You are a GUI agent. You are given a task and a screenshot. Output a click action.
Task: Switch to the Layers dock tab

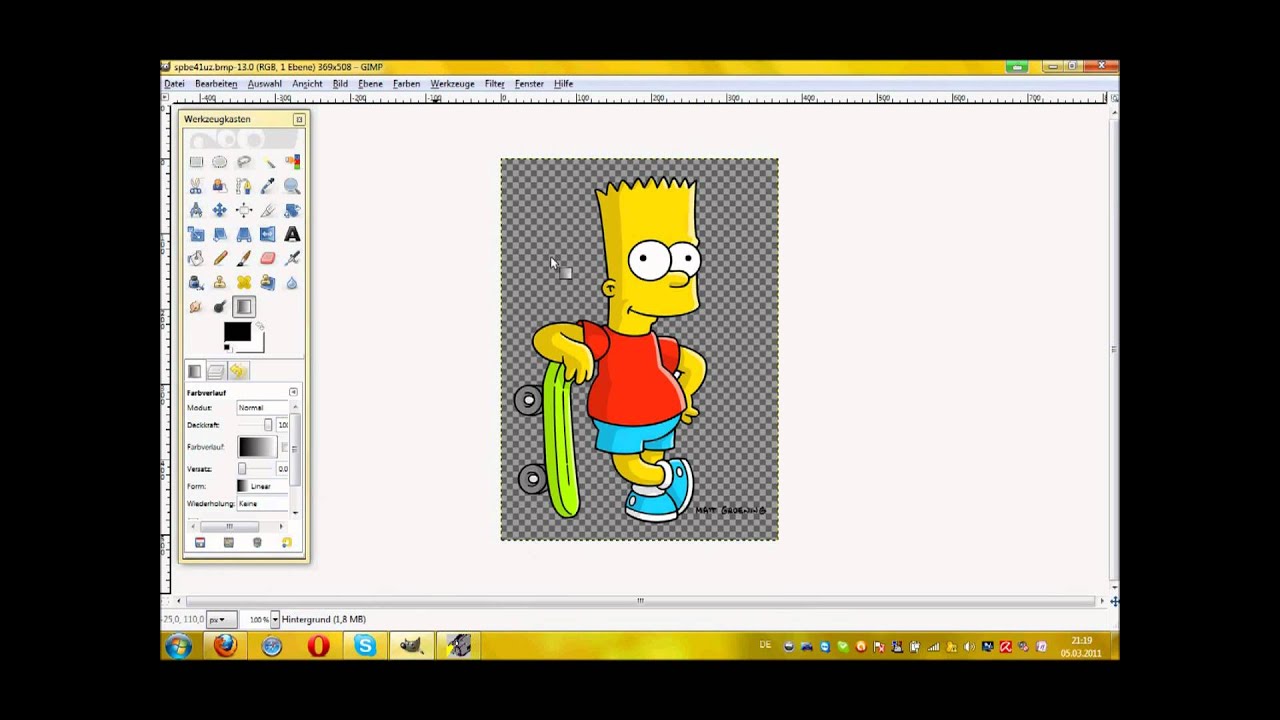click(x=216, y=371)
